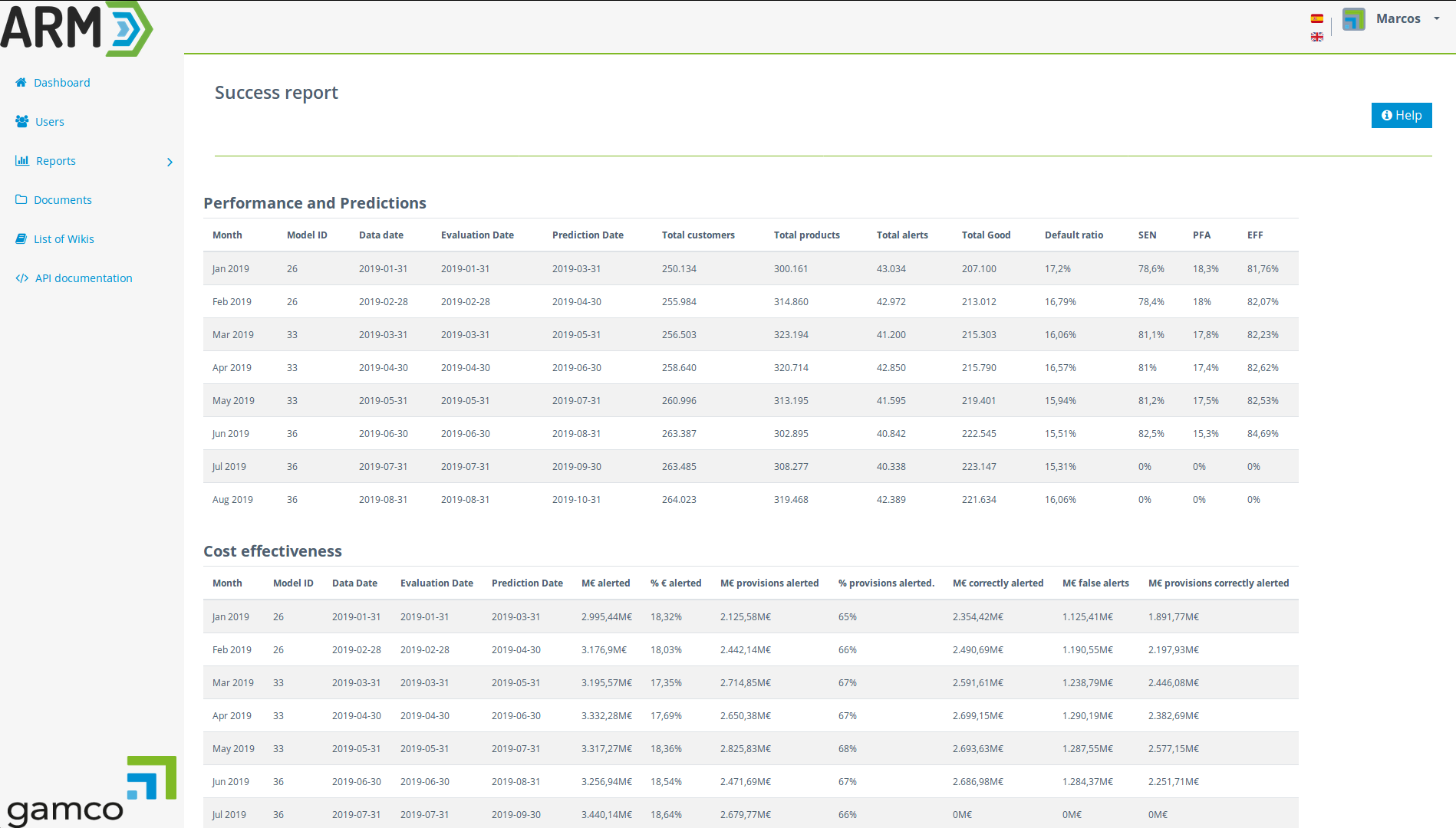The image size is (1456, 828).
Task: Open API documentation
Action: click(84, 278)
